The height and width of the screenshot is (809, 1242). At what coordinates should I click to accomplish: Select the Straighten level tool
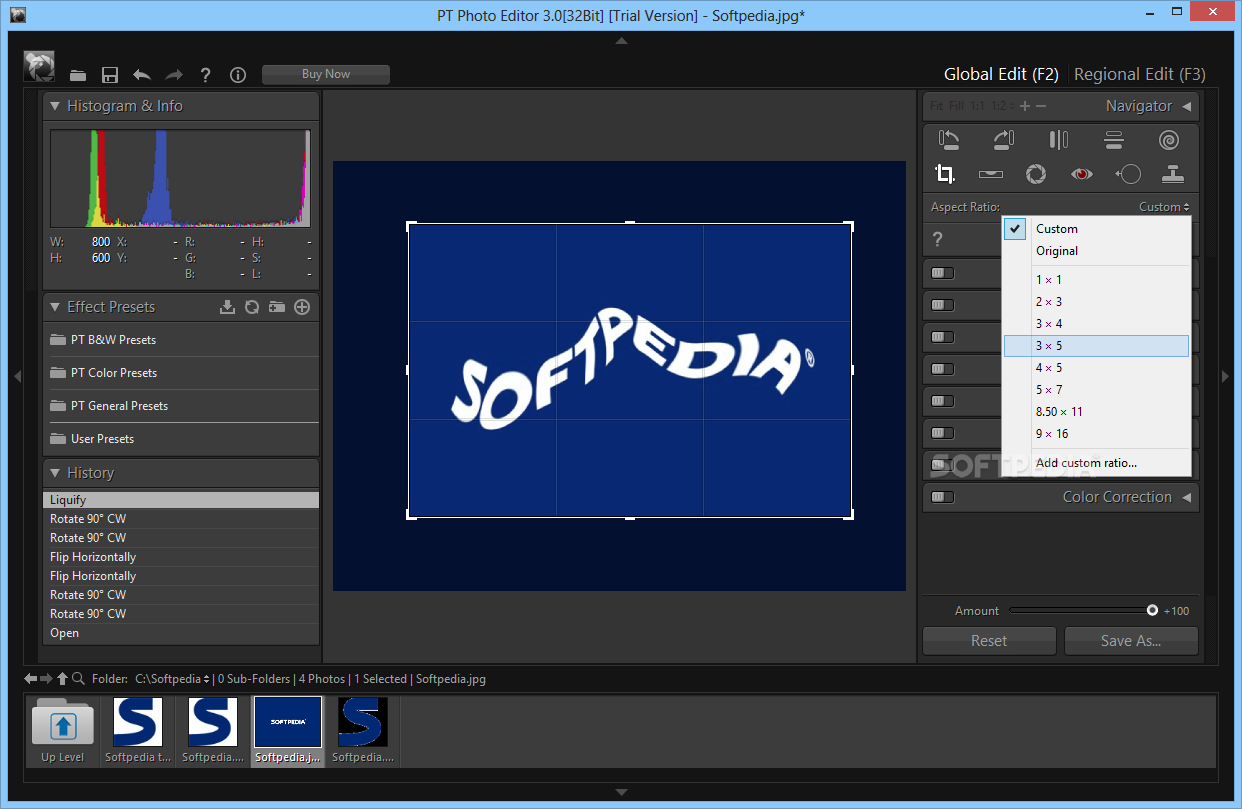click(991, 174)
